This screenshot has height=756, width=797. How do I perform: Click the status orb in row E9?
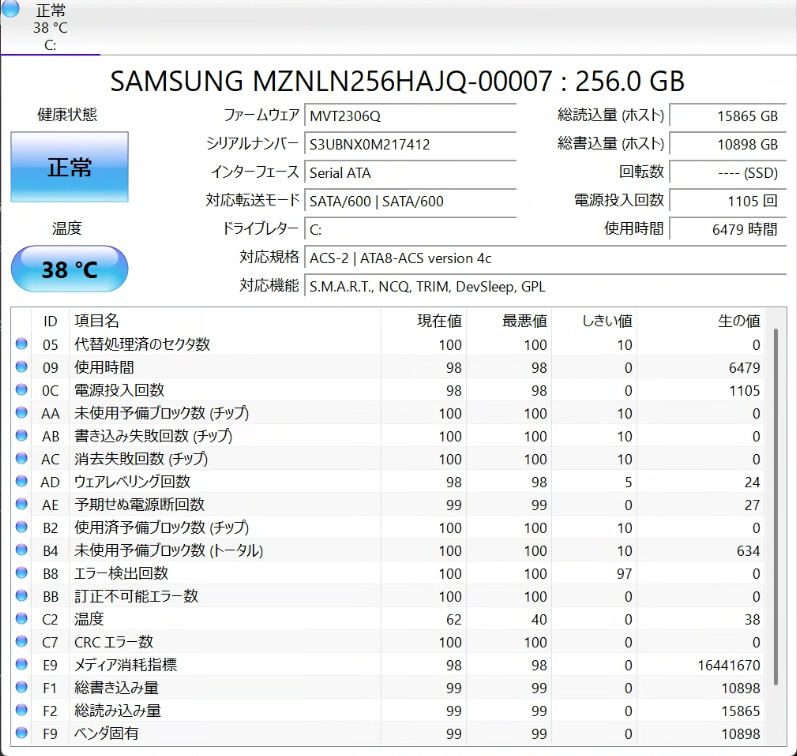[x=21, y=664]
